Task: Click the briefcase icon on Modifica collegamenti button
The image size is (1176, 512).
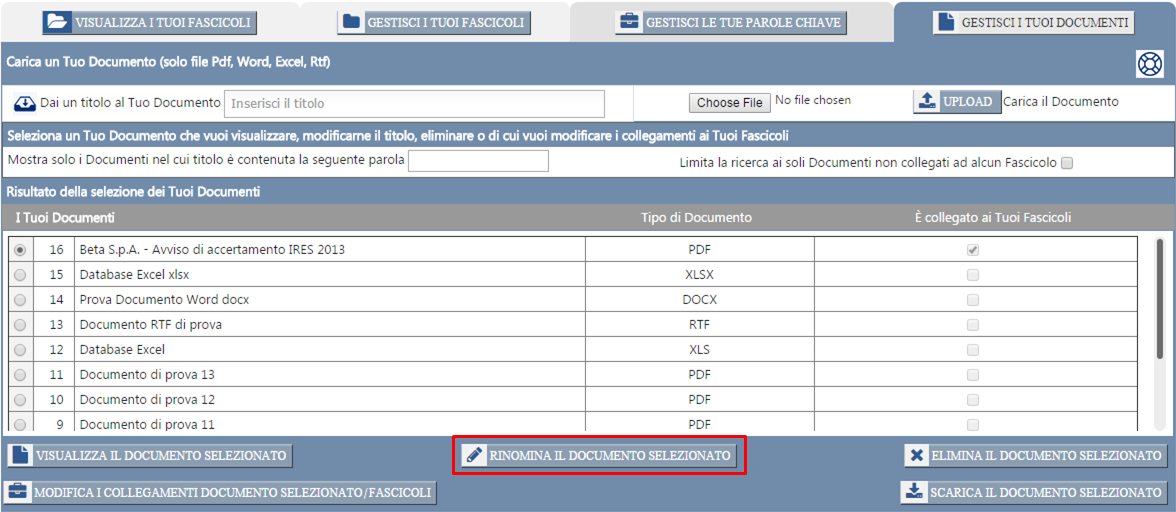Action: (19, 492)
